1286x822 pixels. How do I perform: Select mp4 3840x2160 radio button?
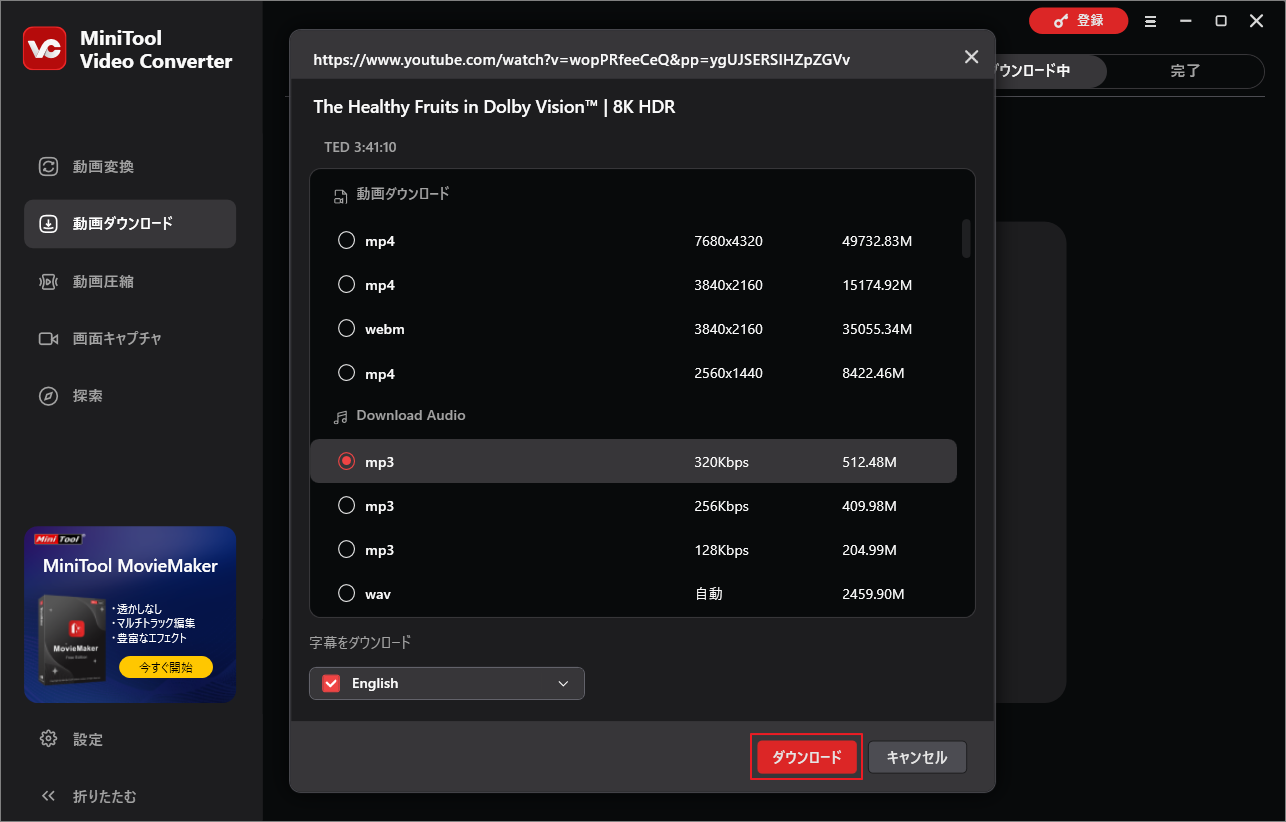[346, 285]
